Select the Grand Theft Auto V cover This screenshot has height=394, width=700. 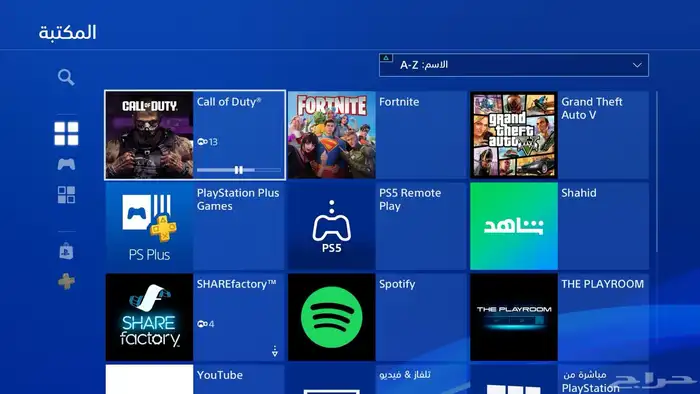514,135
